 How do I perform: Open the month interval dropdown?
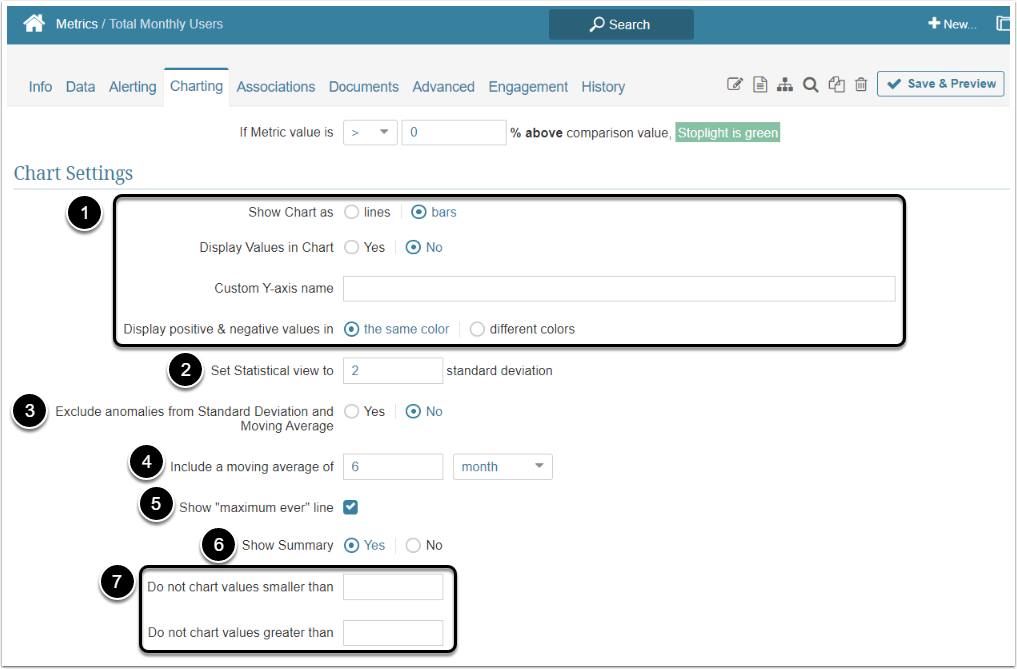tap(503, 467)
